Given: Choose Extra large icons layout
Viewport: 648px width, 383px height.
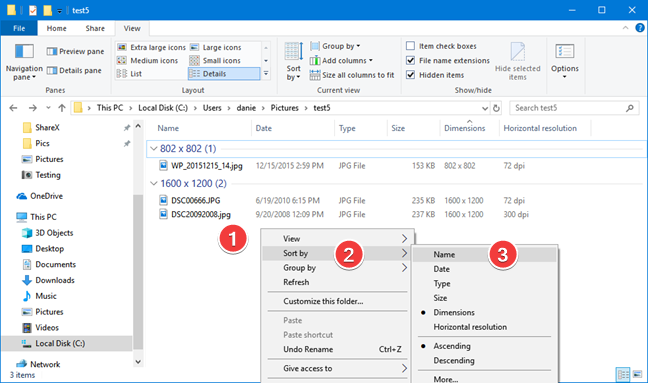Looking at the screenshot, I should (x=151, y=48).
